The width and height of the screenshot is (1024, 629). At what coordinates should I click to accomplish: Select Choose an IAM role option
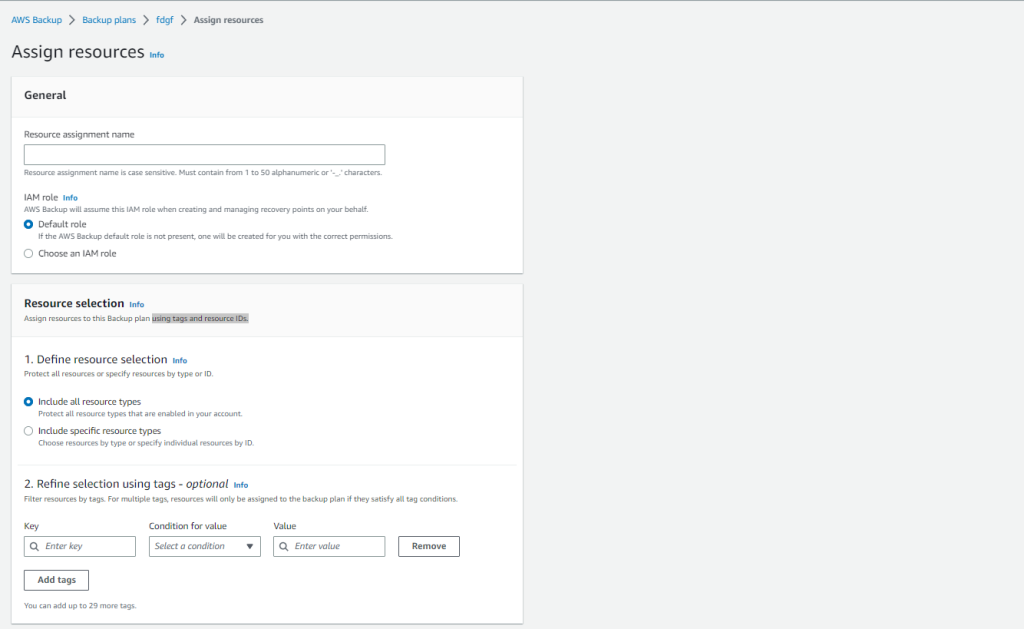pos(29,254)
